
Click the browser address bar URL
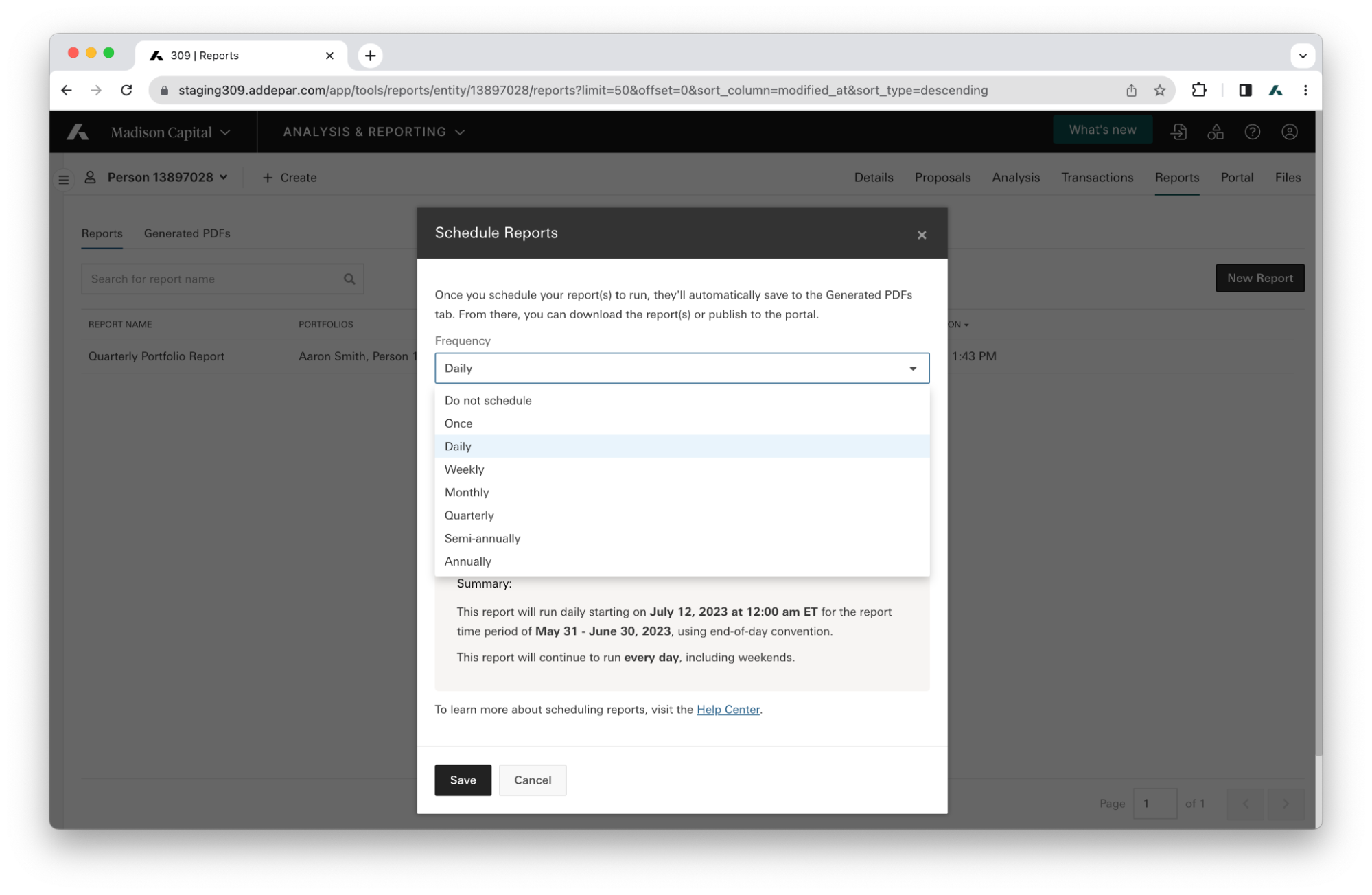583,90
